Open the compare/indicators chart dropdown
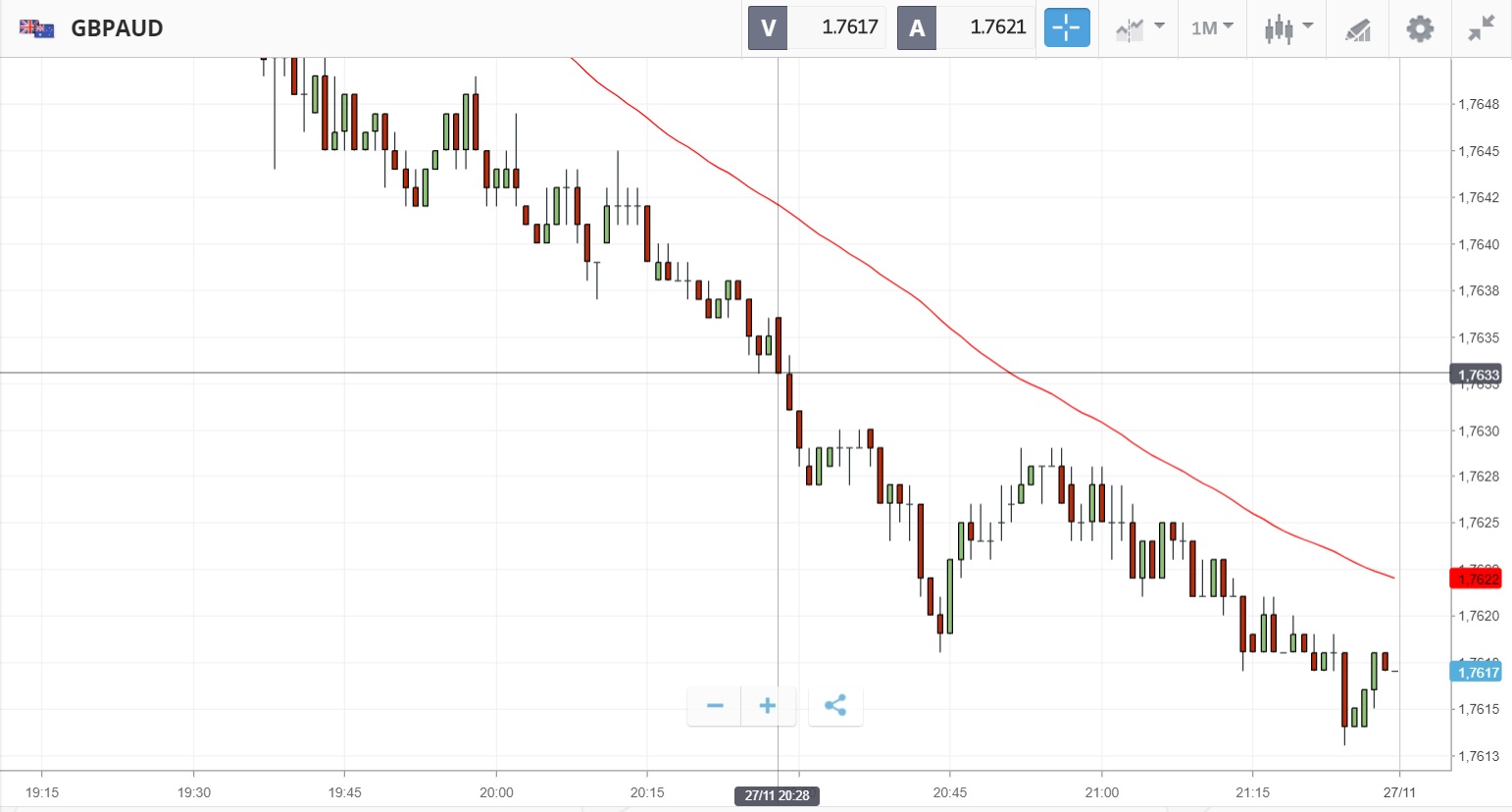1512x812 pixels. pos(1138,28)
